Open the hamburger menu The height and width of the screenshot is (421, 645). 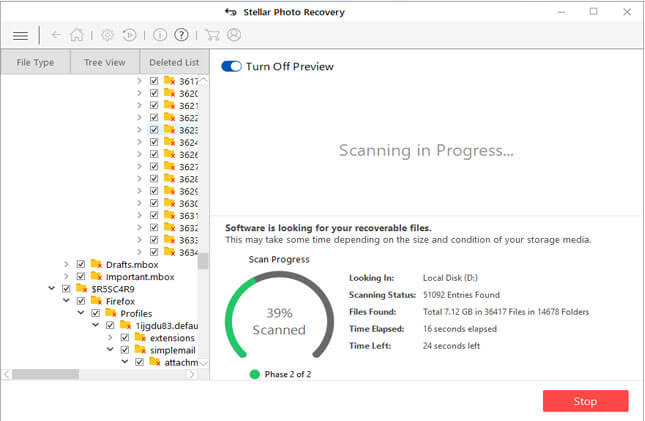click(x=20, y=35)
